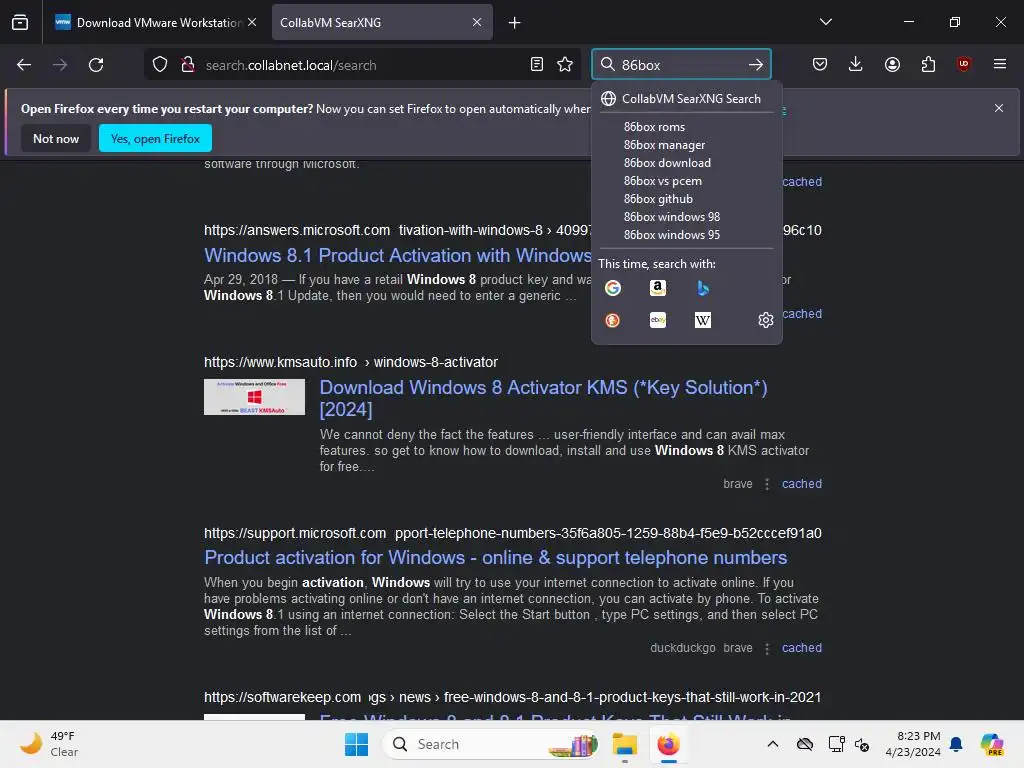Image resolution: width=1024 pixels, height=768 pixels.
Task: Click the address bar URL field
Action: (x=362, y=65)
